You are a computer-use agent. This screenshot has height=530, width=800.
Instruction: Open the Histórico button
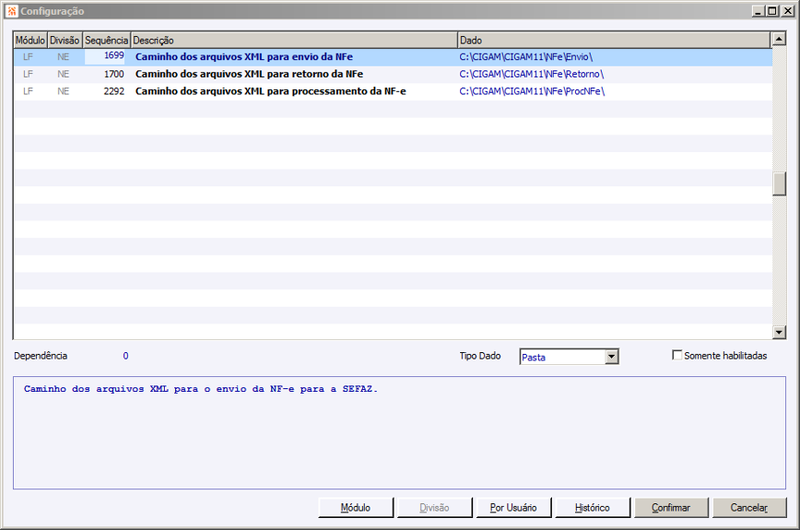coord(592,508)
